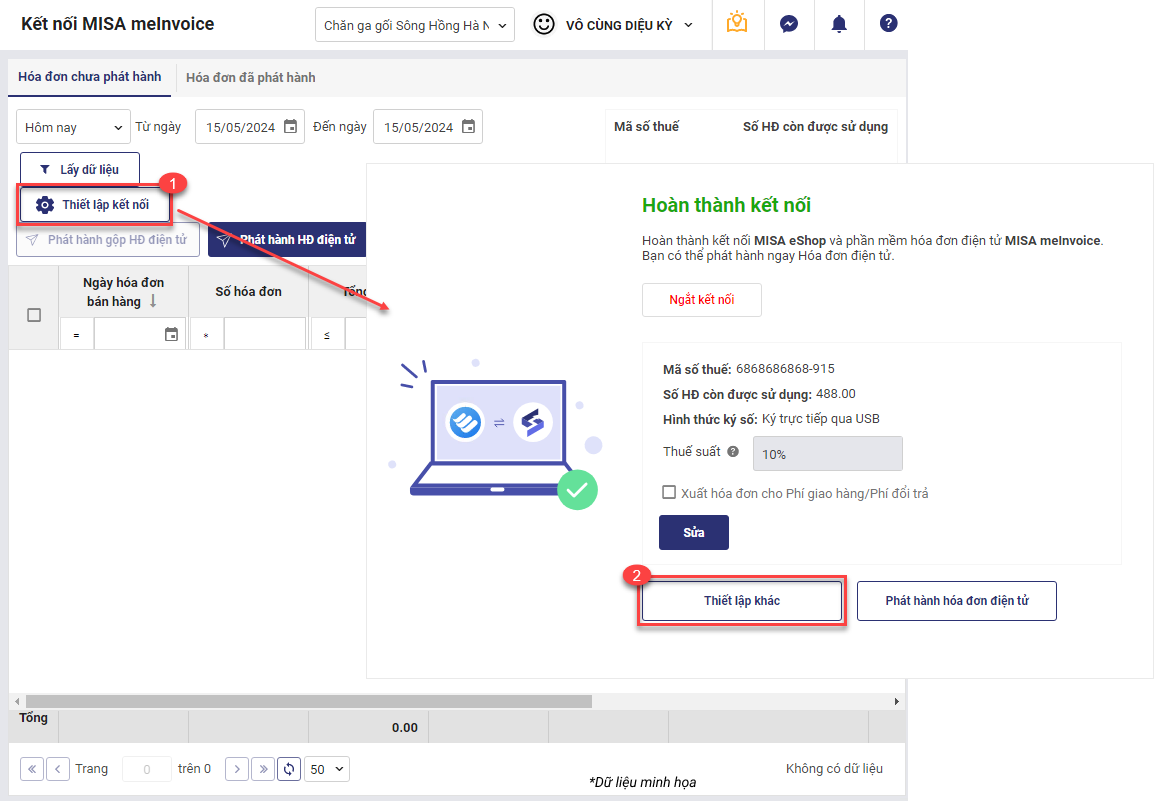Screen dimensions: 1154x801
Task: Open Thiết lập kết nối settings
Action: [x=94, y=205]
